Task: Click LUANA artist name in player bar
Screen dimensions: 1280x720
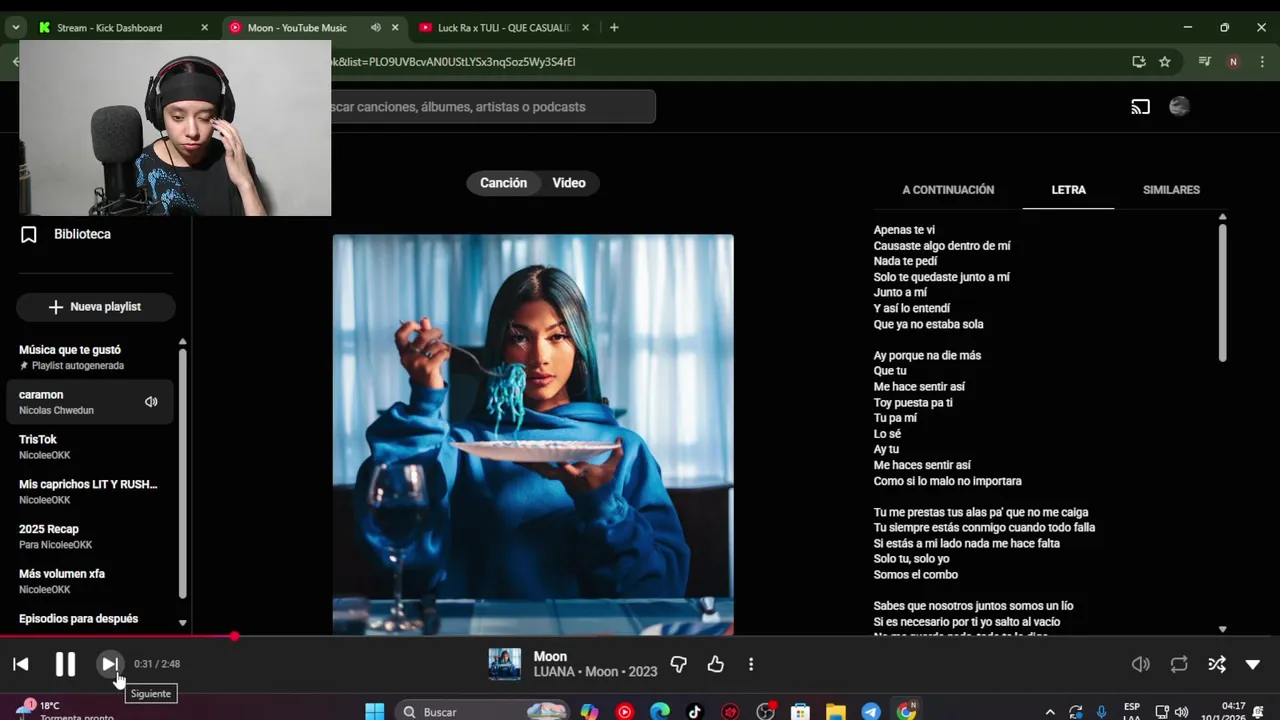Action: click(x=553, y=672)
